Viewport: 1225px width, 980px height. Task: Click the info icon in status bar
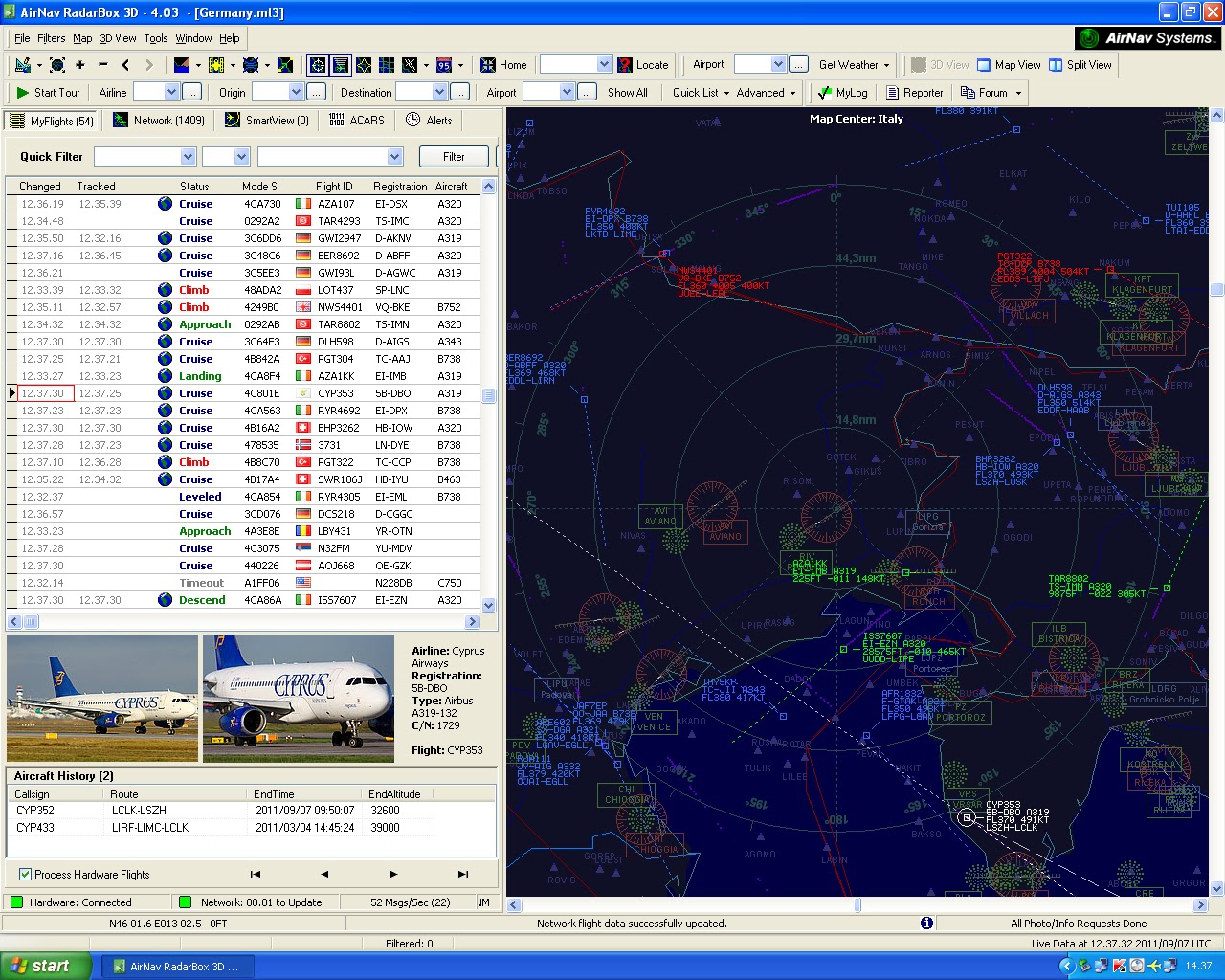[926, 924]
